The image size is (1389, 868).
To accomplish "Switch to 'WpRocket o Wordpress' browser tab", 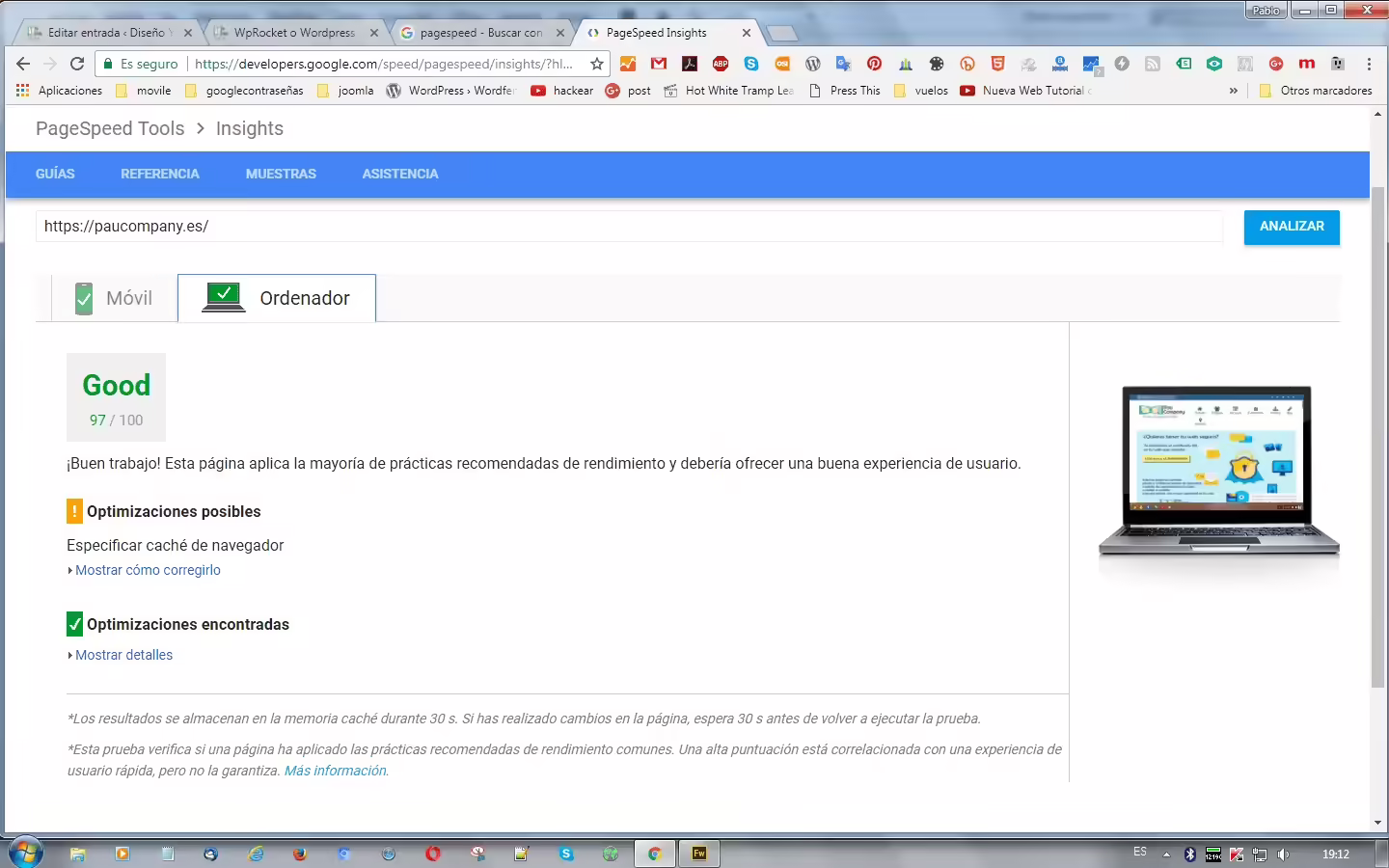I will [x=294, y=33].
